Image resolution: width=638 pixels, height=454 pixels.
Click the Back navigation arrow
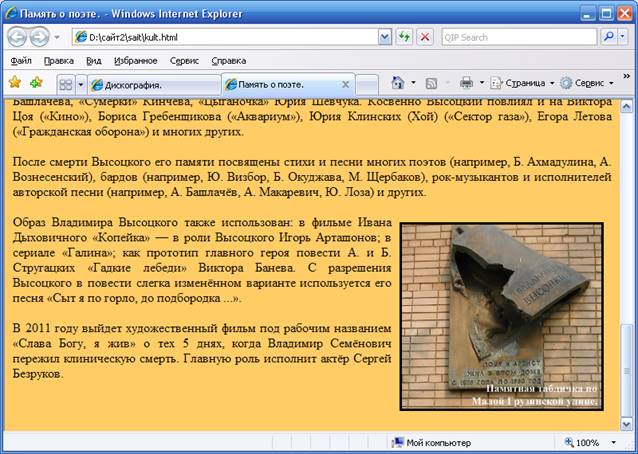click(x=18, y=37)
